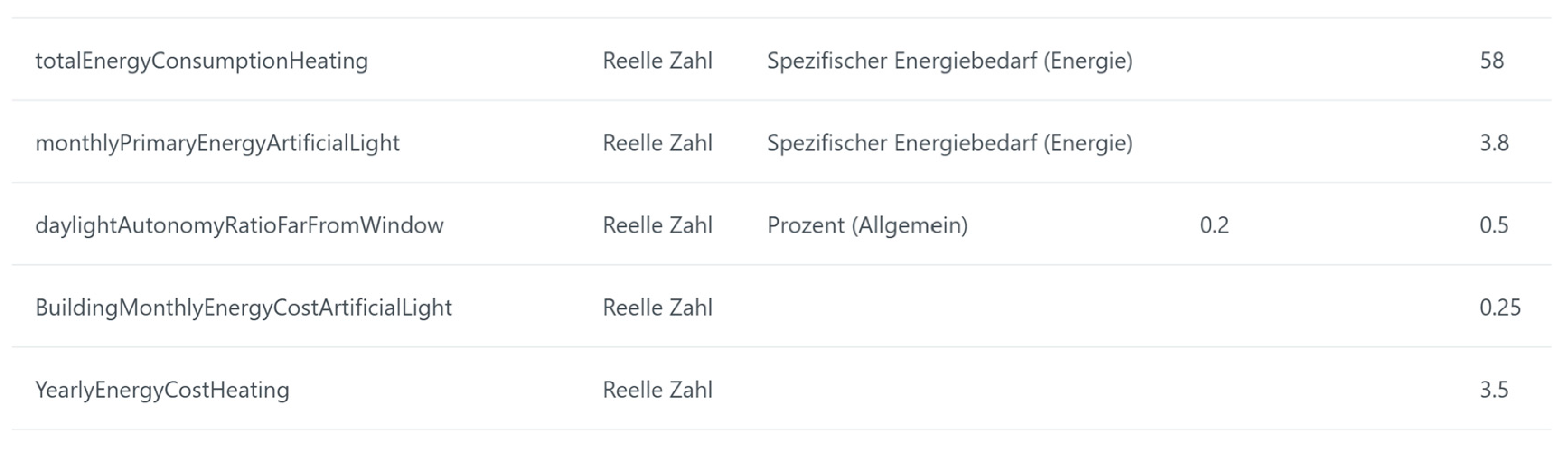Image resolution: width=1568 pixels, height=452 pixels.
Task: Click the 0.2 value for daylightAutonomyRatioFarFromWindow
Action: (x=1214, y=225)
